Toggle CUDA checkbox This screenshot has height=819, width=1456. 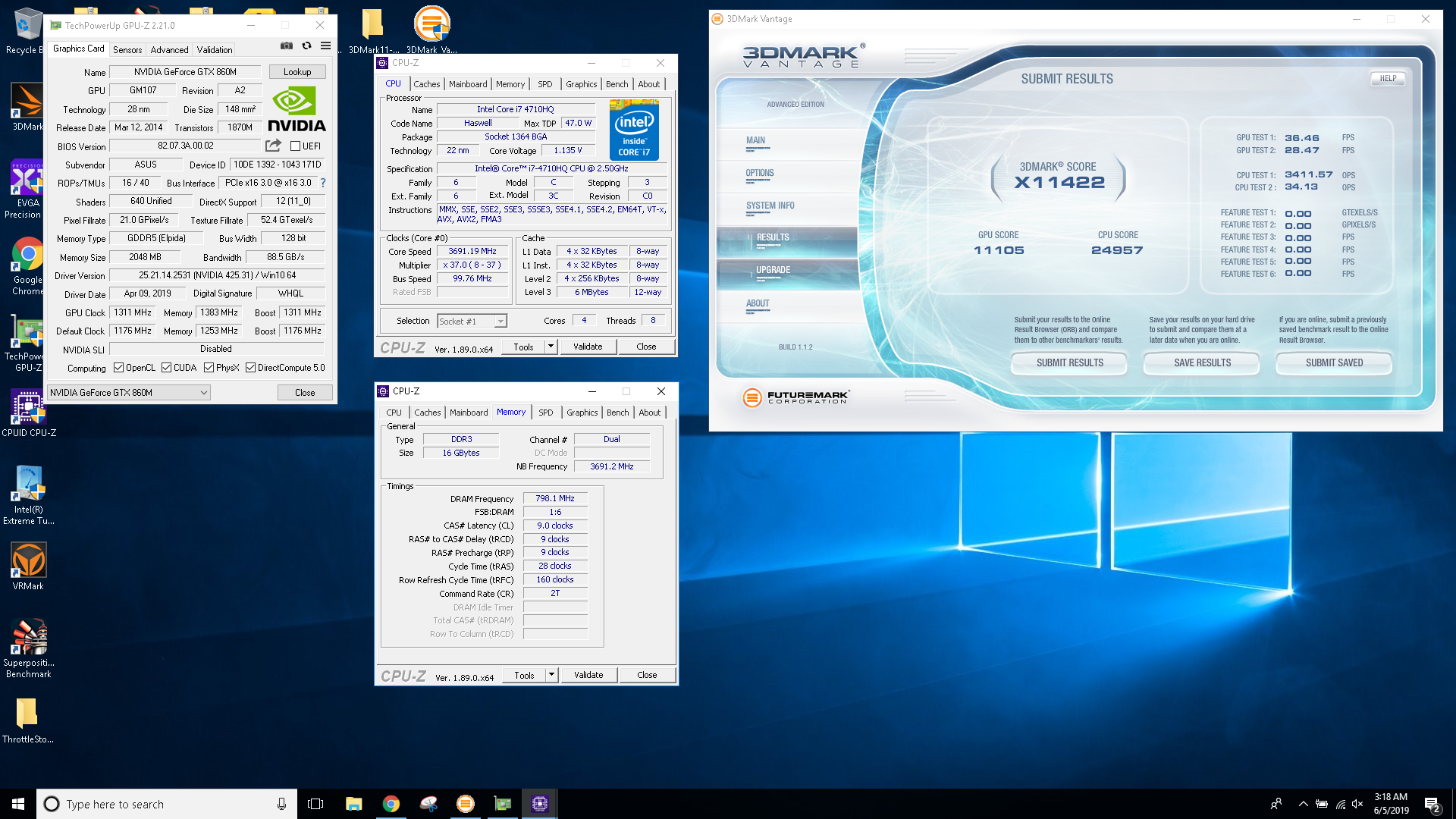click(x=166, y=368)
